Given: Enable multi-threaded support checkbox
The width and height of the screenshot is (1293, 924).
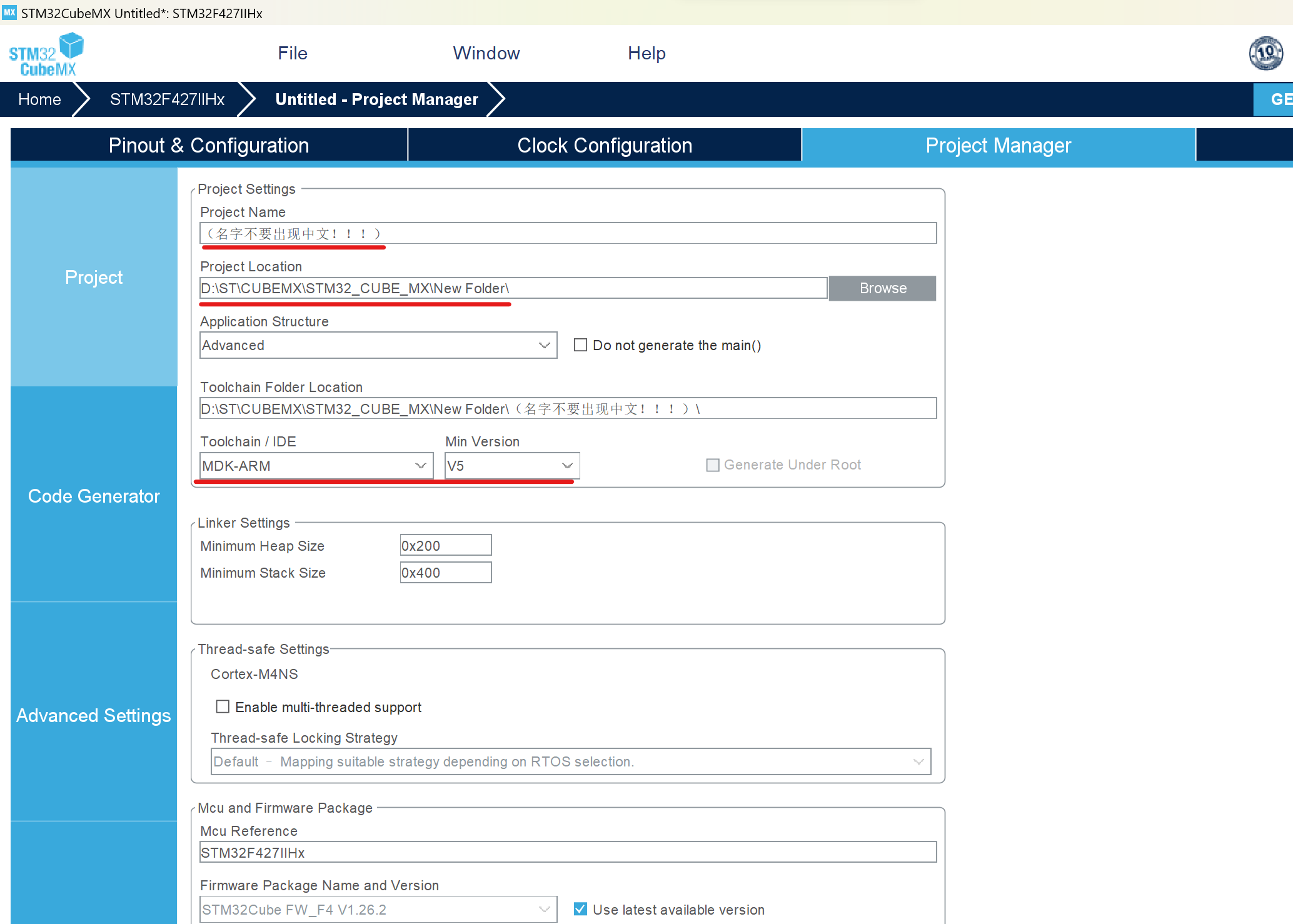Looking at the screenshot, I should click(223, 706).
